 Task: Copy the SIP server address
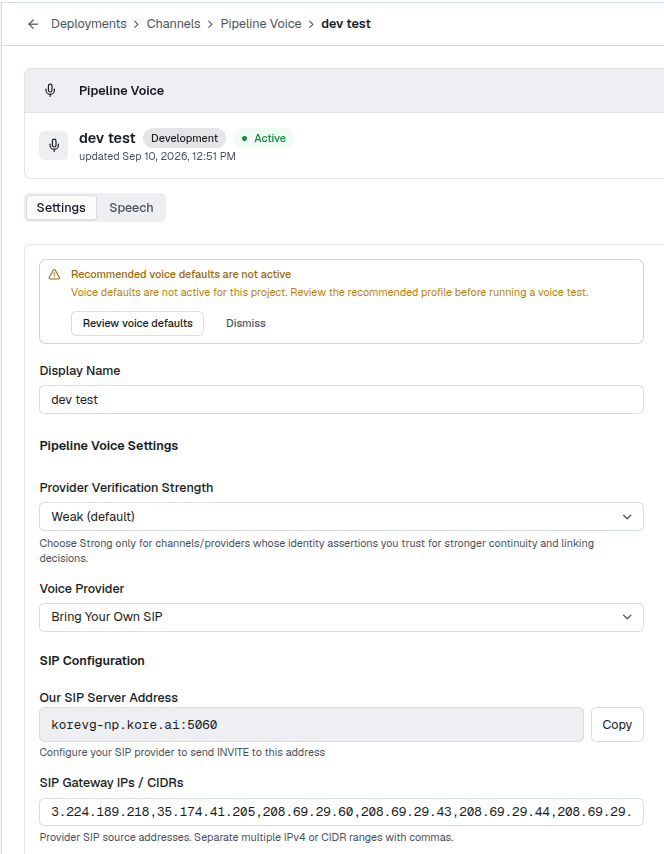617,725
